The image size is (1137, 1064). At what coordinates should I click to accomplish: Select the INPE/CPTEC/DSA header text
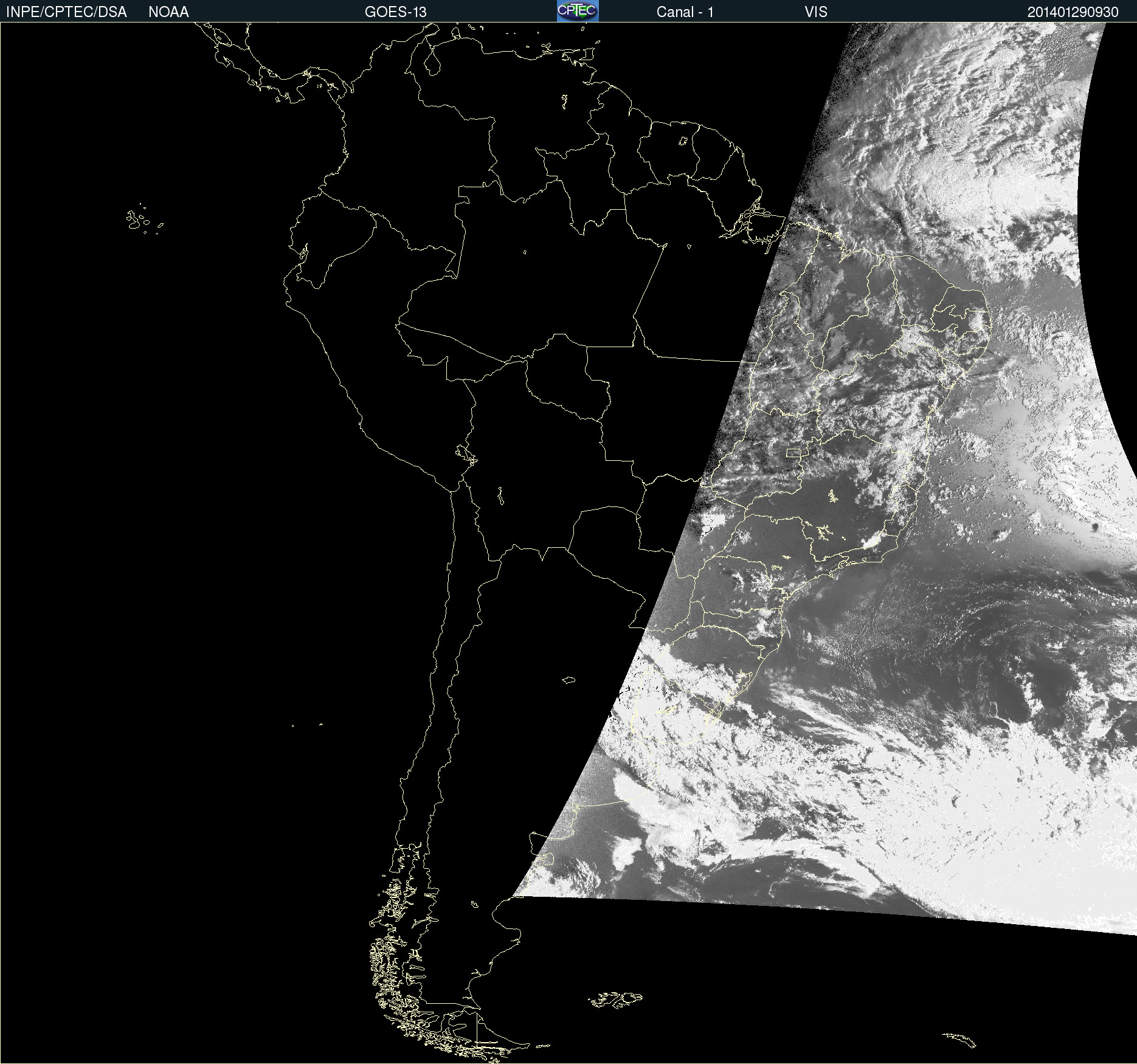click(66, 12)
